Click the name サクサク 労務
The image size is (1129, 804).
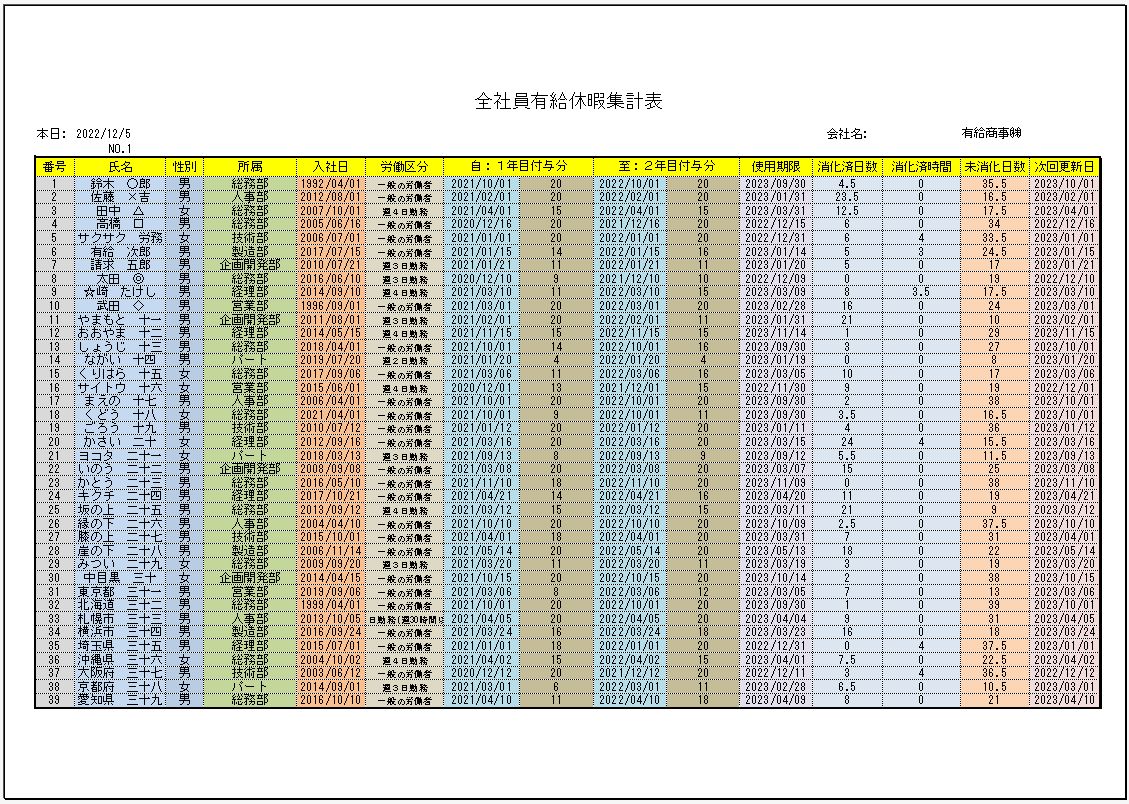120,237
